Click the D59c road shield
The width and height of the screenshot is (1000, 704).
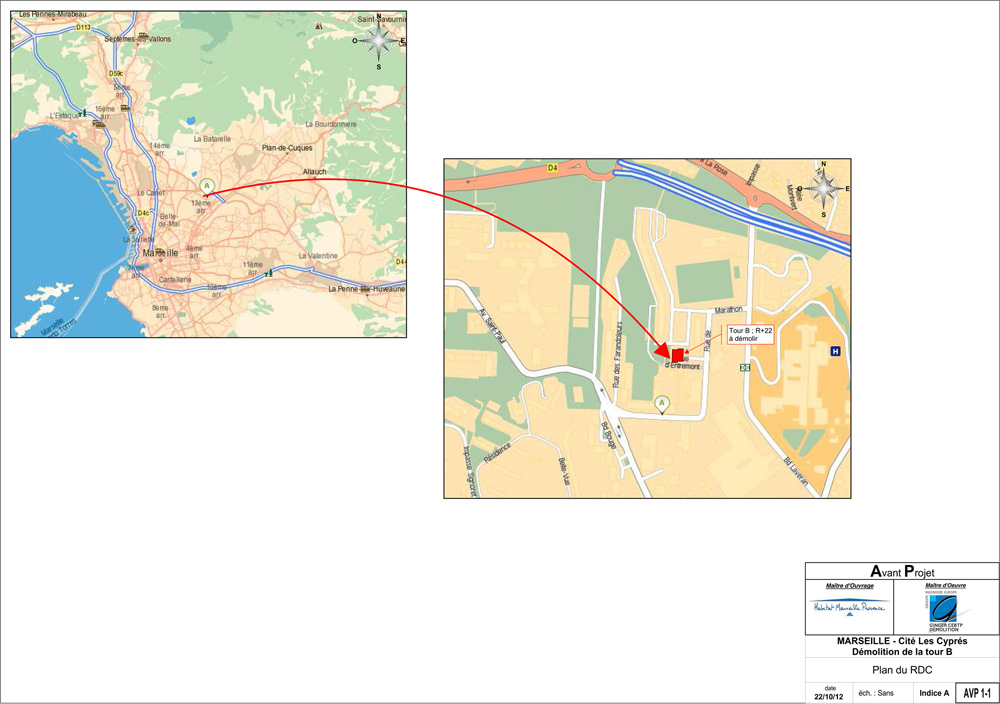[116, 73]
